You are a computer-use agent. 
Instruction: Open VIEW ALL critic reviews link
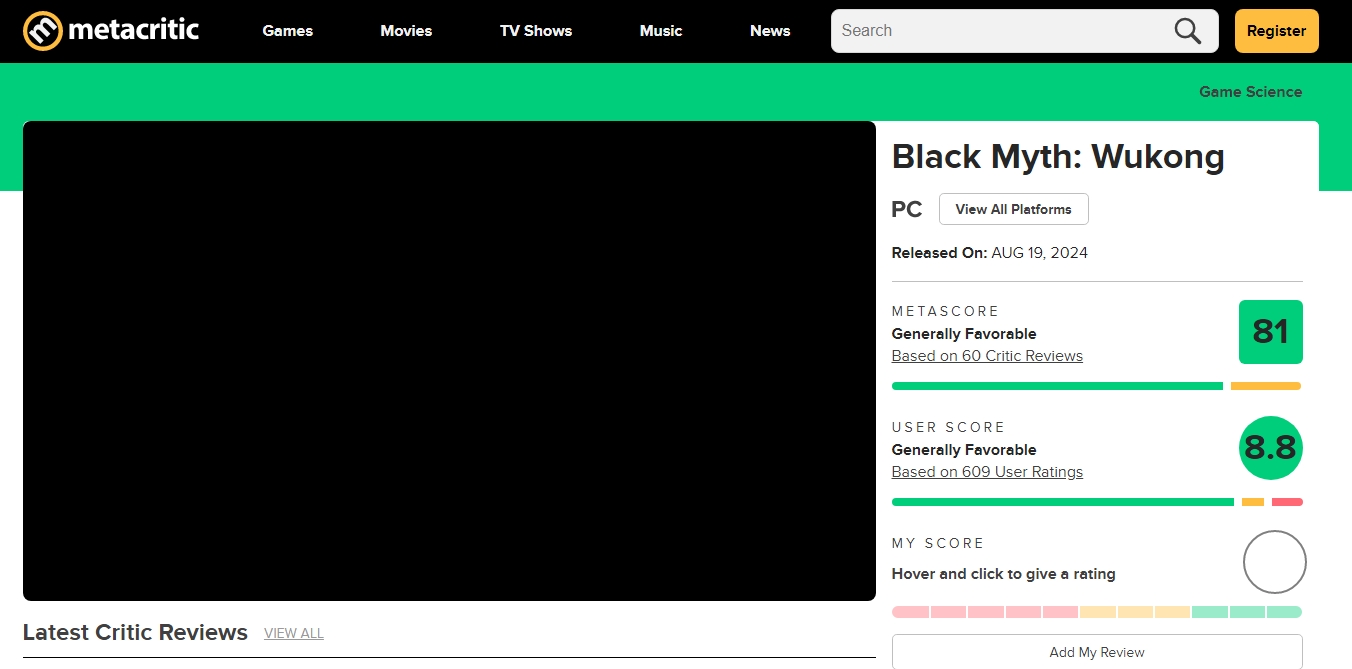294,633
